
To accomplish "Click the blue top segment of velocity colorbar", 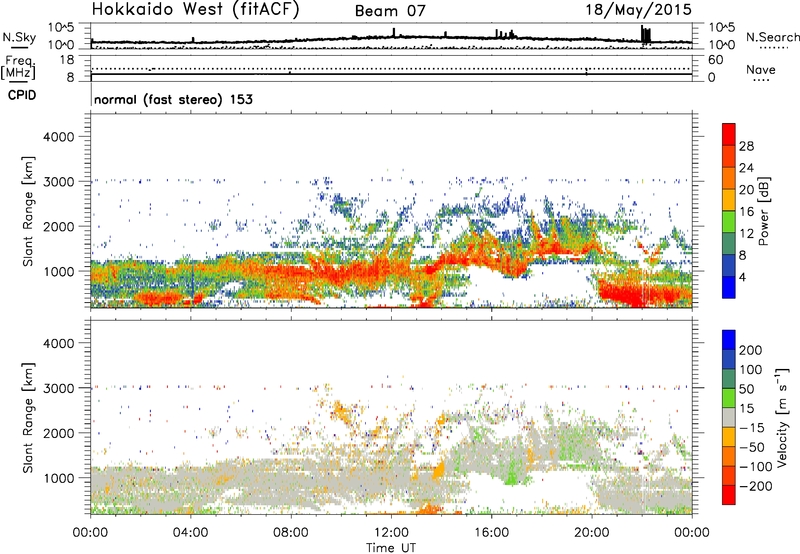I will (729, 340).
